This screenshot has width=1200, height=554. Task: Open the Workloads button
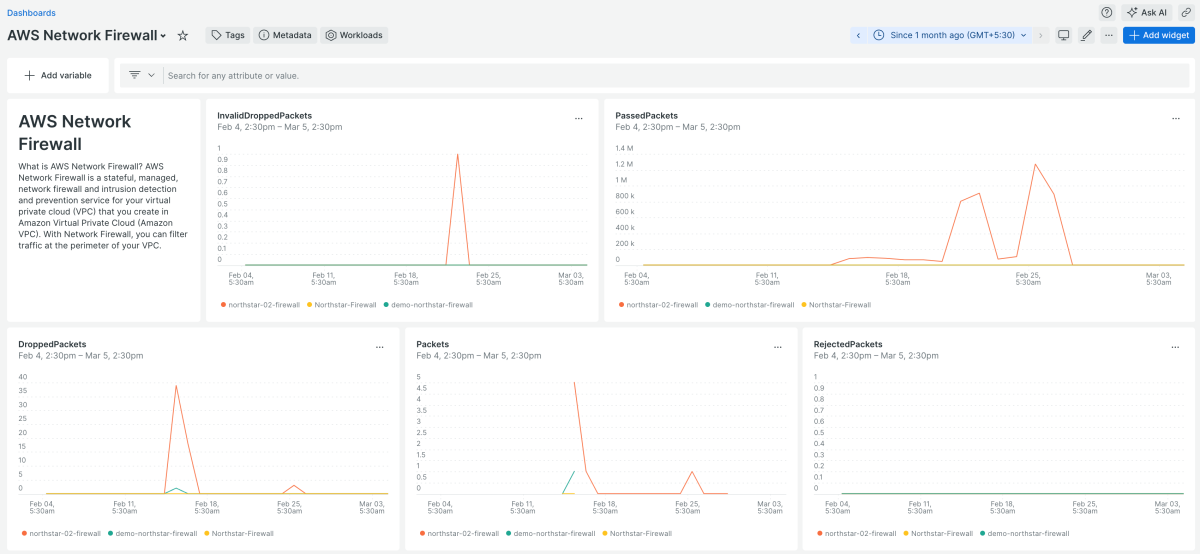(x=354, y=35)
